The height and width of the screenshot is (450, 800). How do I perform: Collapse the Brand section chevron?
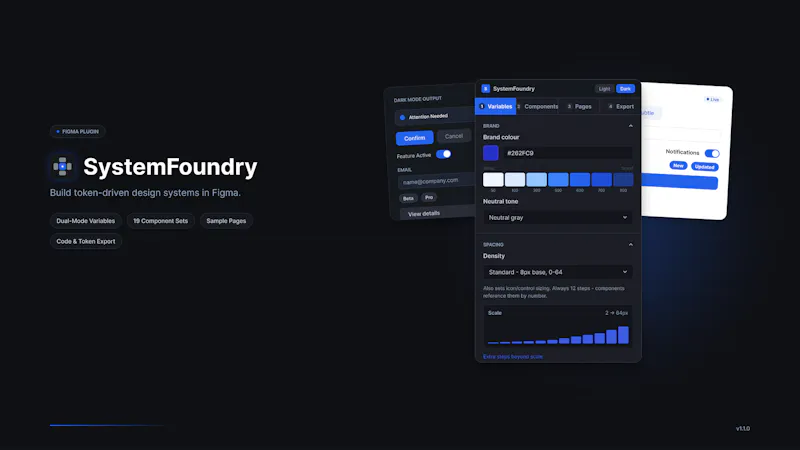[631, 126]
